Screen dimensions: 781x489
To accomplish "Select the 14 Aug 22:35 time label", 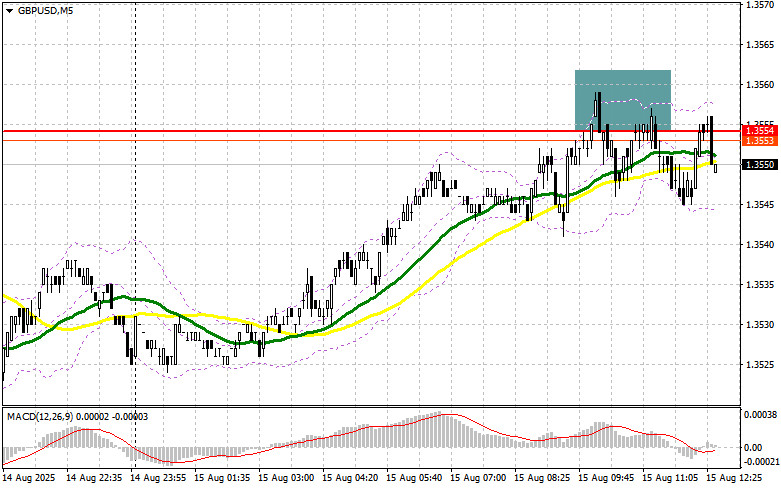I will pos(94,478).
